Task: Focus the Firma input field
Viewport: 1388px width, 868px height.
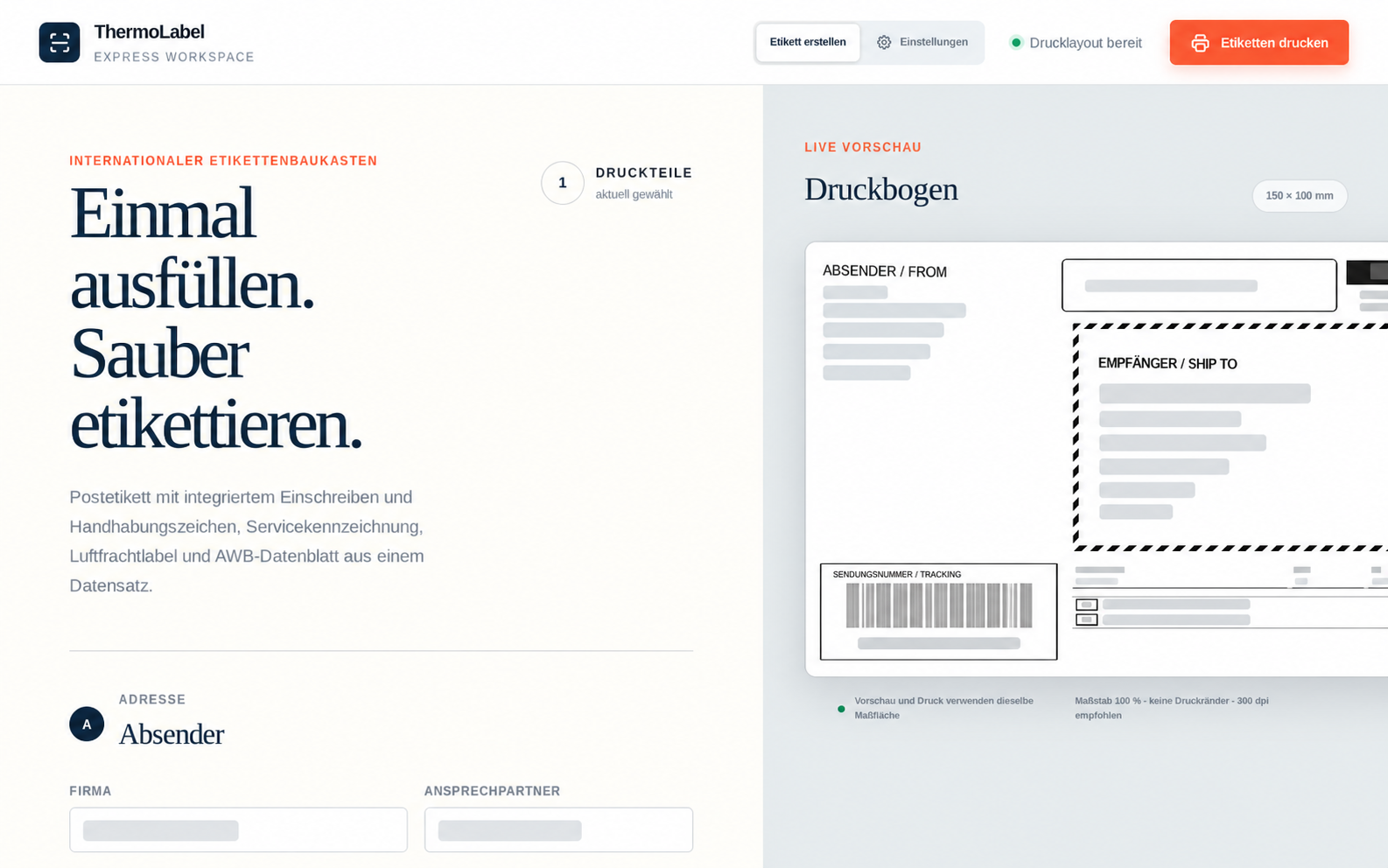Action: pos(238,829)
